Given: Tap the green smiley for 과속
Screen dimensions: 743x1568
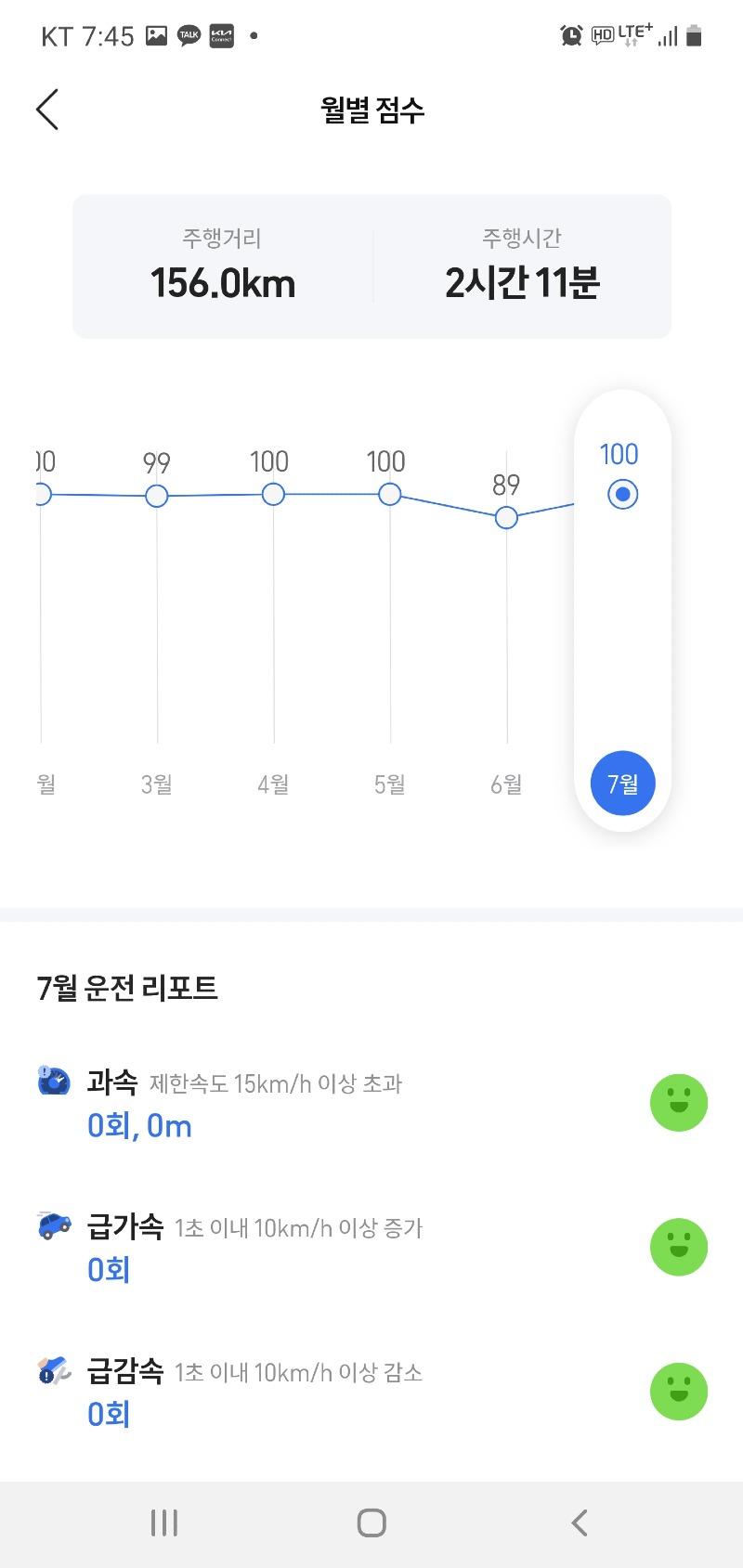Looking at the screenshot, I should point(679,1103).
